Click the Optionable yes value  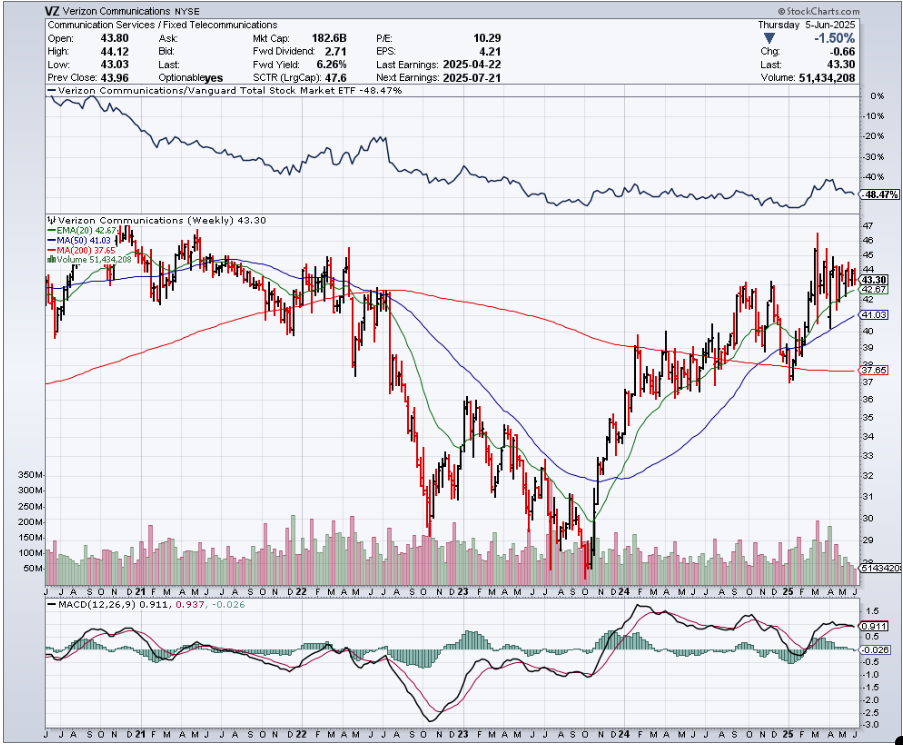pos(214,78)
